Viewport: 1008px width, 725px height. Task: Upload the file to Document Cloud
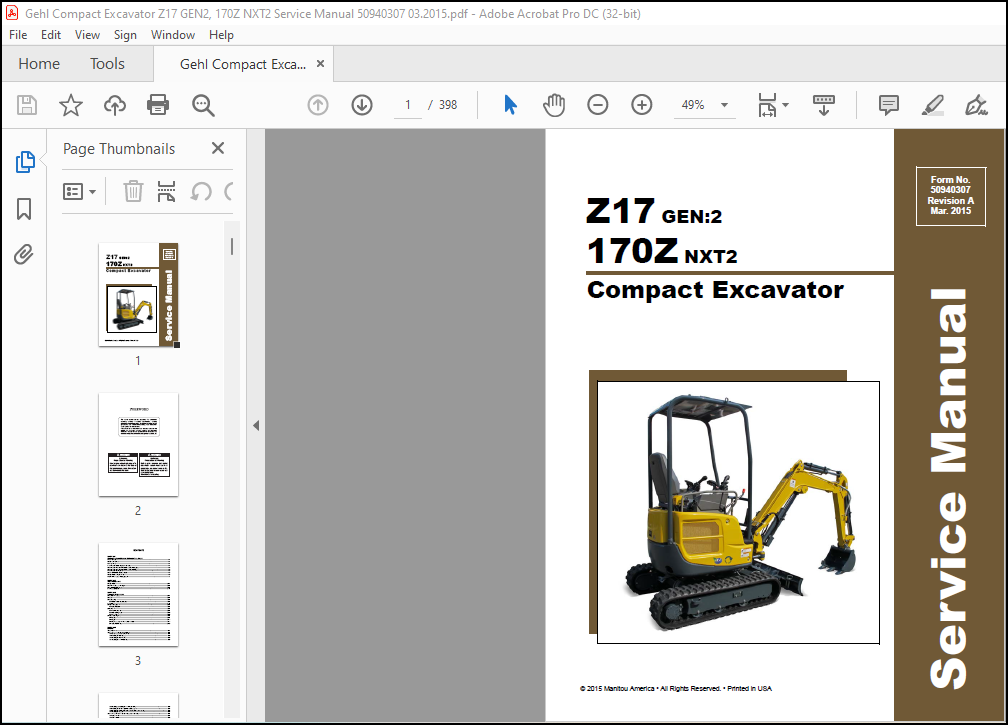114,105
